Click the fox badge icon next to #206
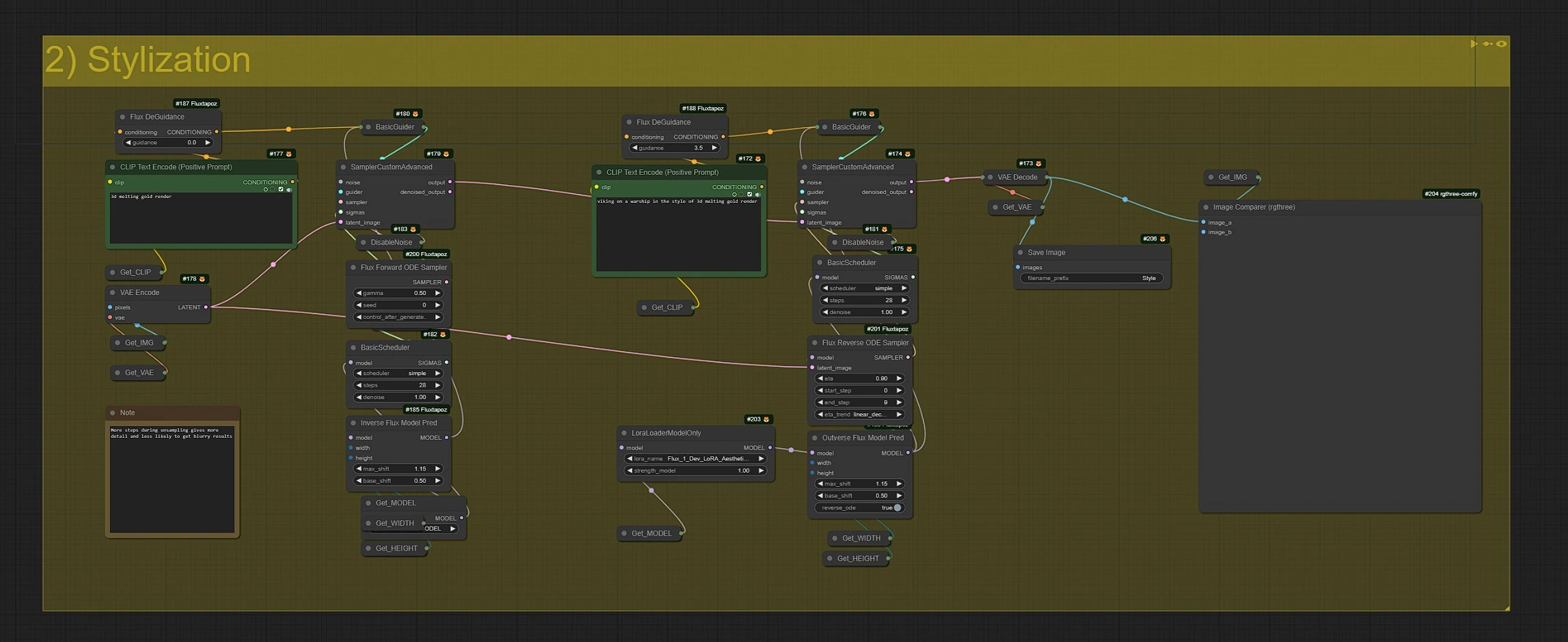The image size is (1568, 642). [1163, 239]
